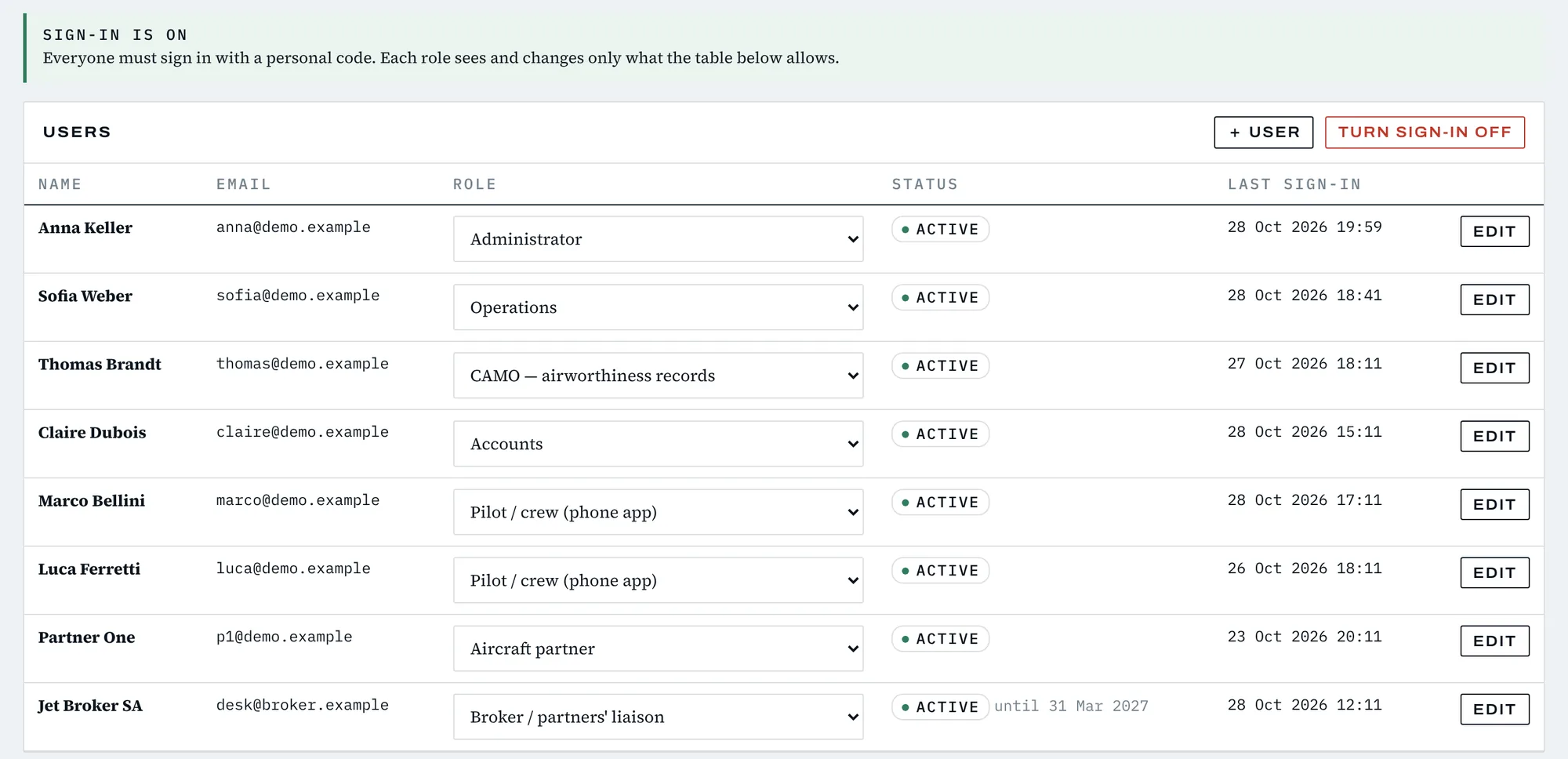Select email marco@demo.example
The height and width of the screenshot is (759, 1568).
[298, 500]
